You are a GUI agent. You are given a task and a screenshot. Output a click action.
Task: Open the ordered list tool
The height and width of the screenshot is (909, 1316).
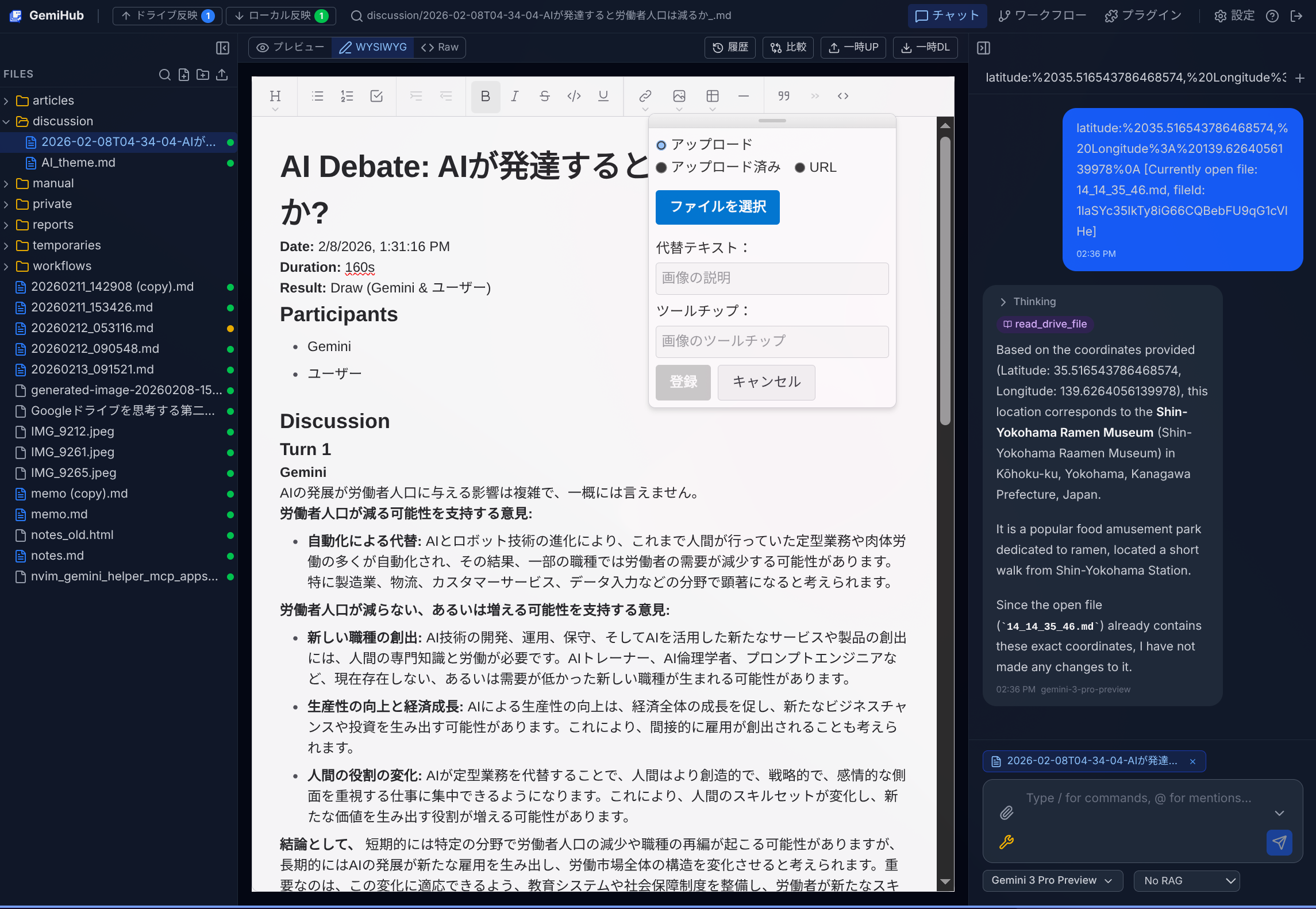point(347,96)
